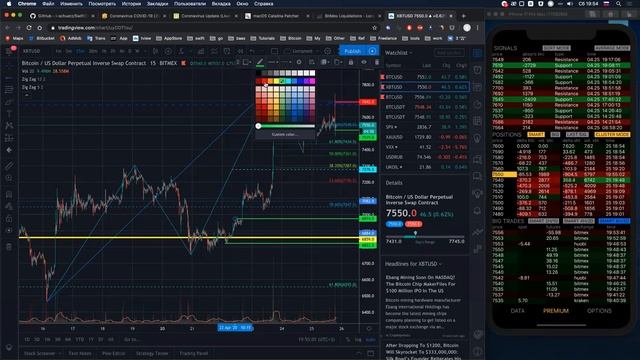640x360 pixels.
Task: Toggle the auto scale option
Action: (370, 339)
